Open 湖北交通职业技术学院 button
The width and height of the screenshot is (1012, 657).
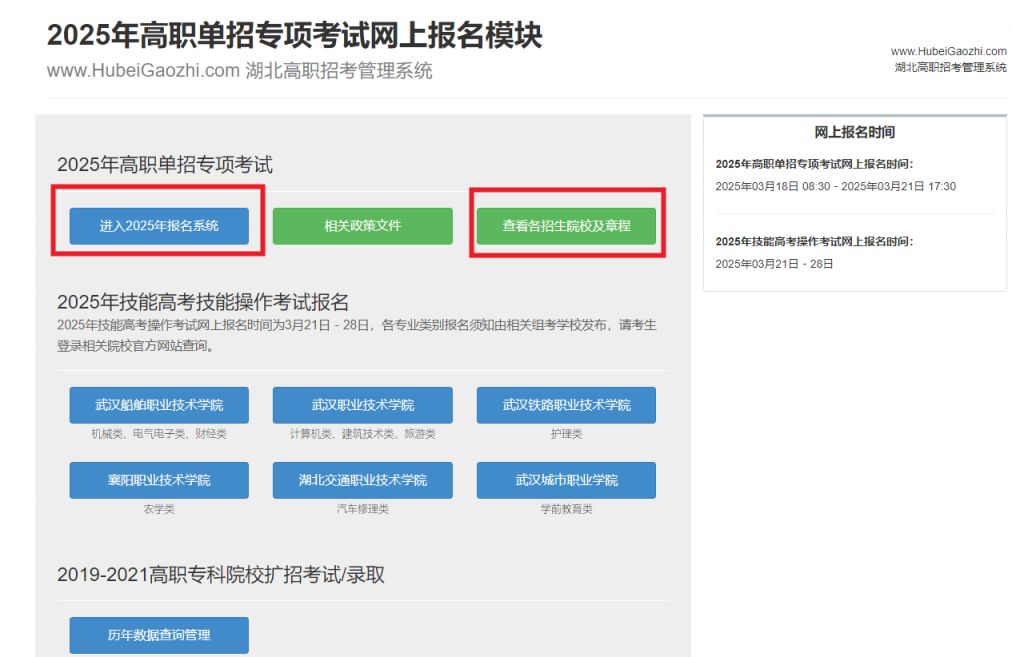pos(363,480)
